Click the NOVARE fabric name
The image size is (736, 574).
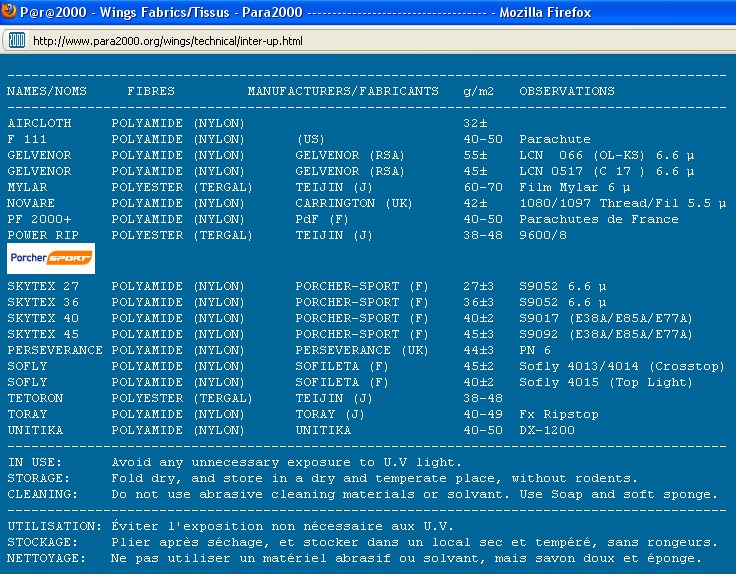[31, 203]
